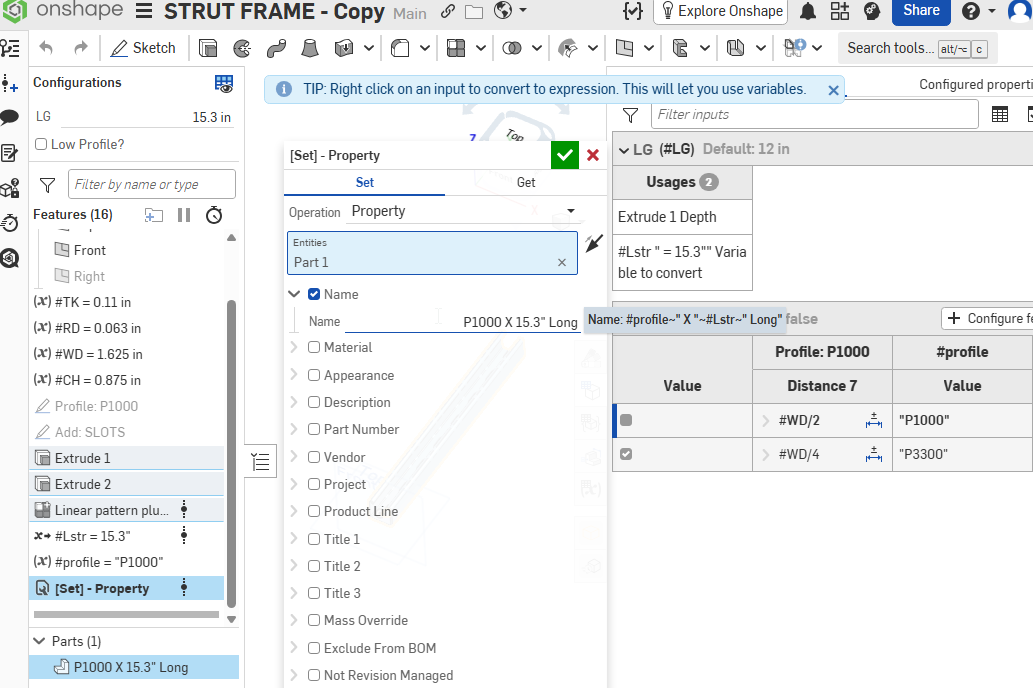The height and width of the screenshot is (688, 1033).
Task: Select the Linear pattern feature
Action: 126,510
